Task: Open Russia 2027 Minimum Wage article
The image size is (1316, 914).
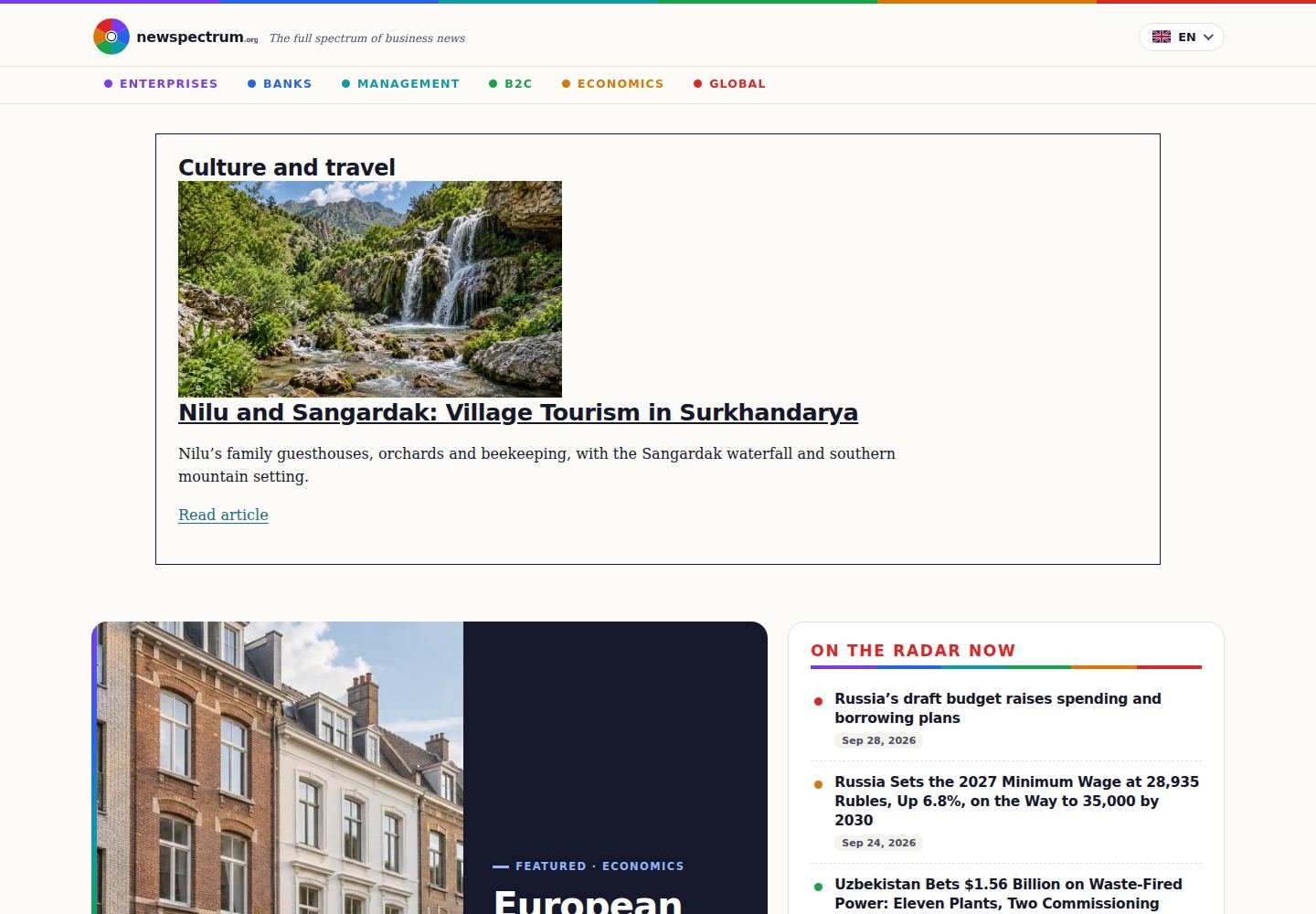Action: point(1016,801)
